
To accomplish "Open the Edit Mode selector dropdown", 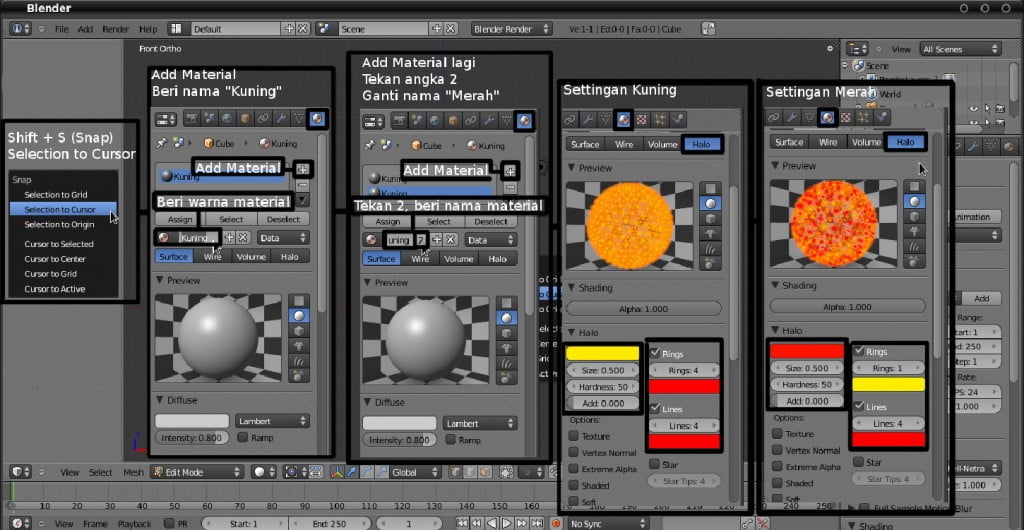I will [x=197, y=472].
